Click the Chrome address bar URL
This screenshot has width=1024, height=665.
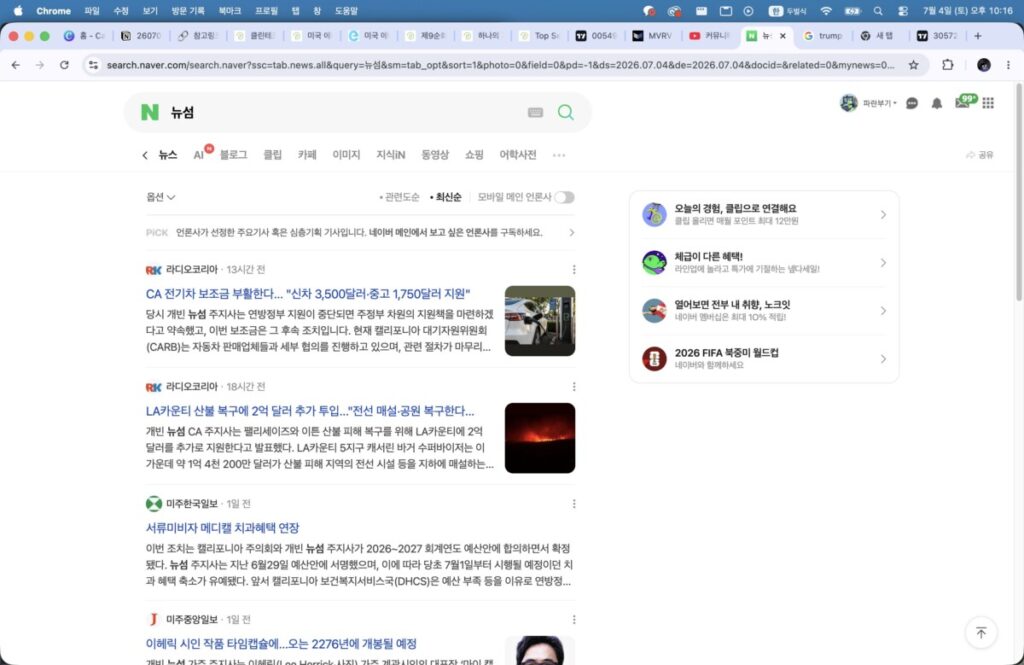500,65
